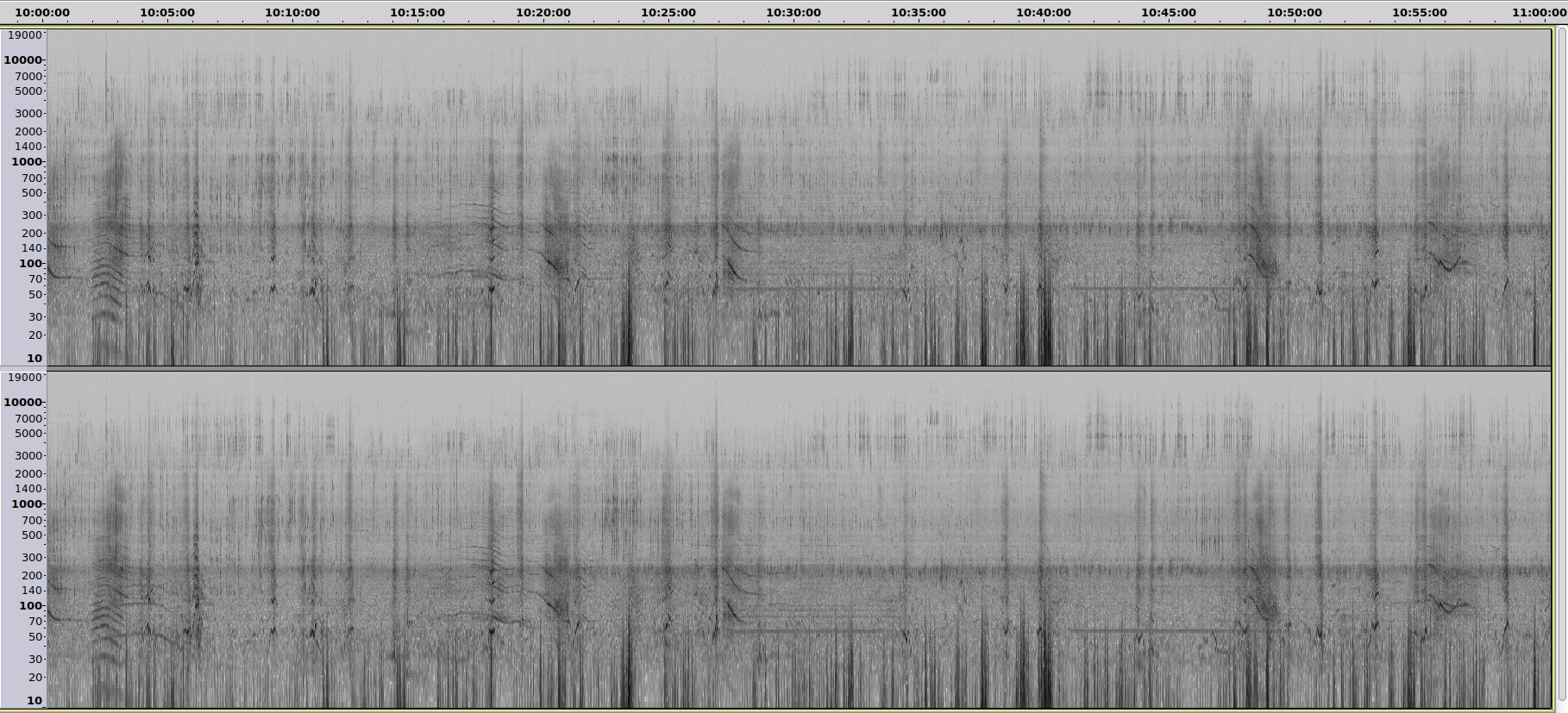Click 10000 on the lower channel frequency scale
Image resolution: width=1568 pixels, height=713 pixels.
click(x=23, y=403)
